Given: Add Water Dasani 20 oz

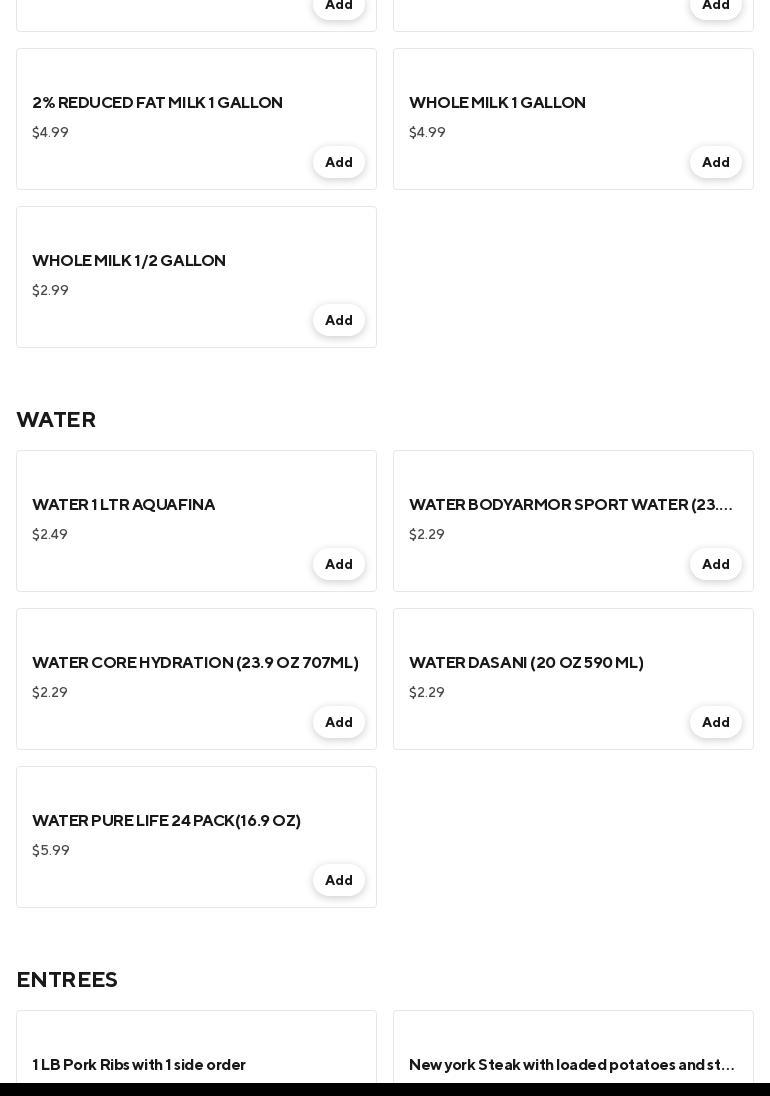Looking at the screenshot, I should pos(715,722).
